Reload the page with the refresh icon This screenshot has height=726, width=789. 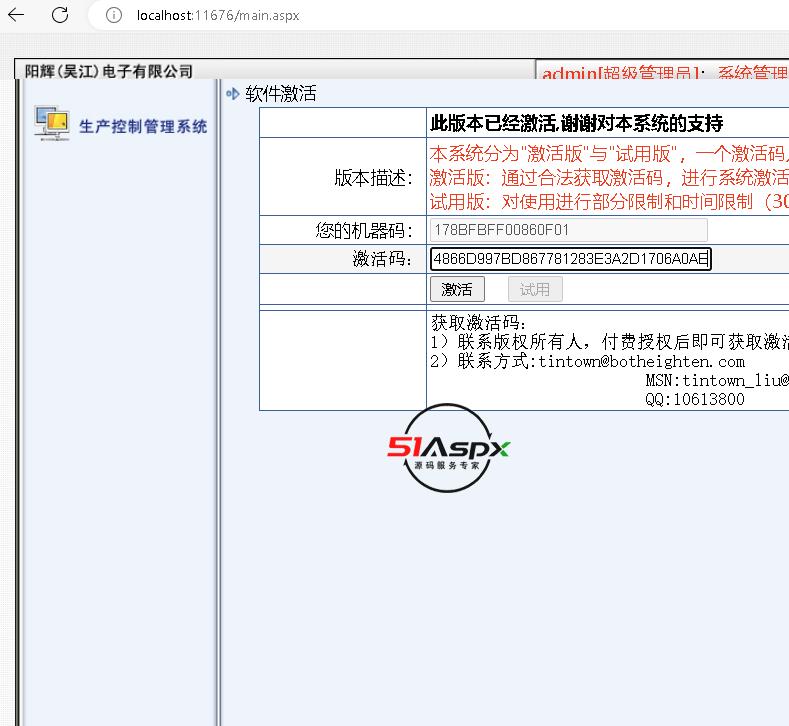[60, 15]
